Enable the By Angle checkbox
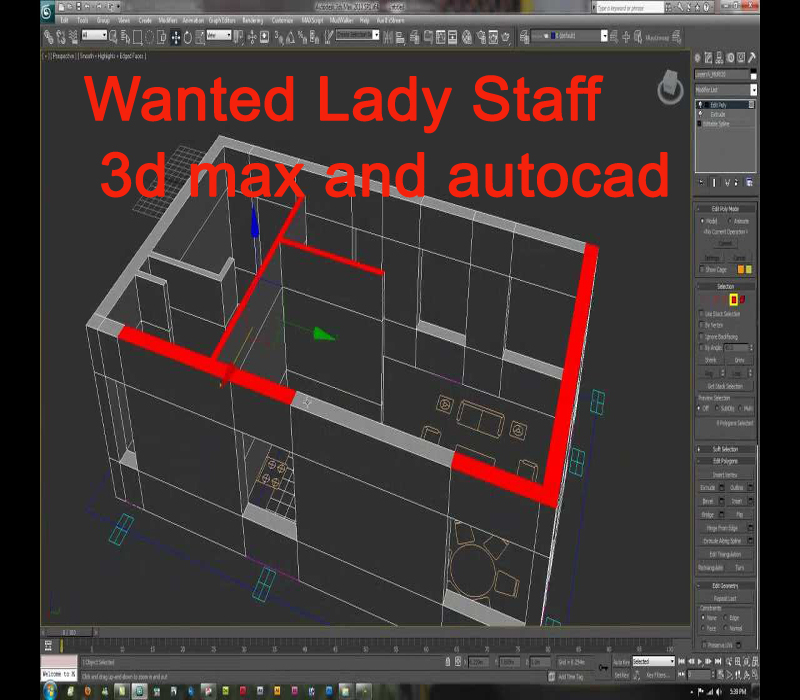This screenshot has height=700, width=800. coord(702,347)
